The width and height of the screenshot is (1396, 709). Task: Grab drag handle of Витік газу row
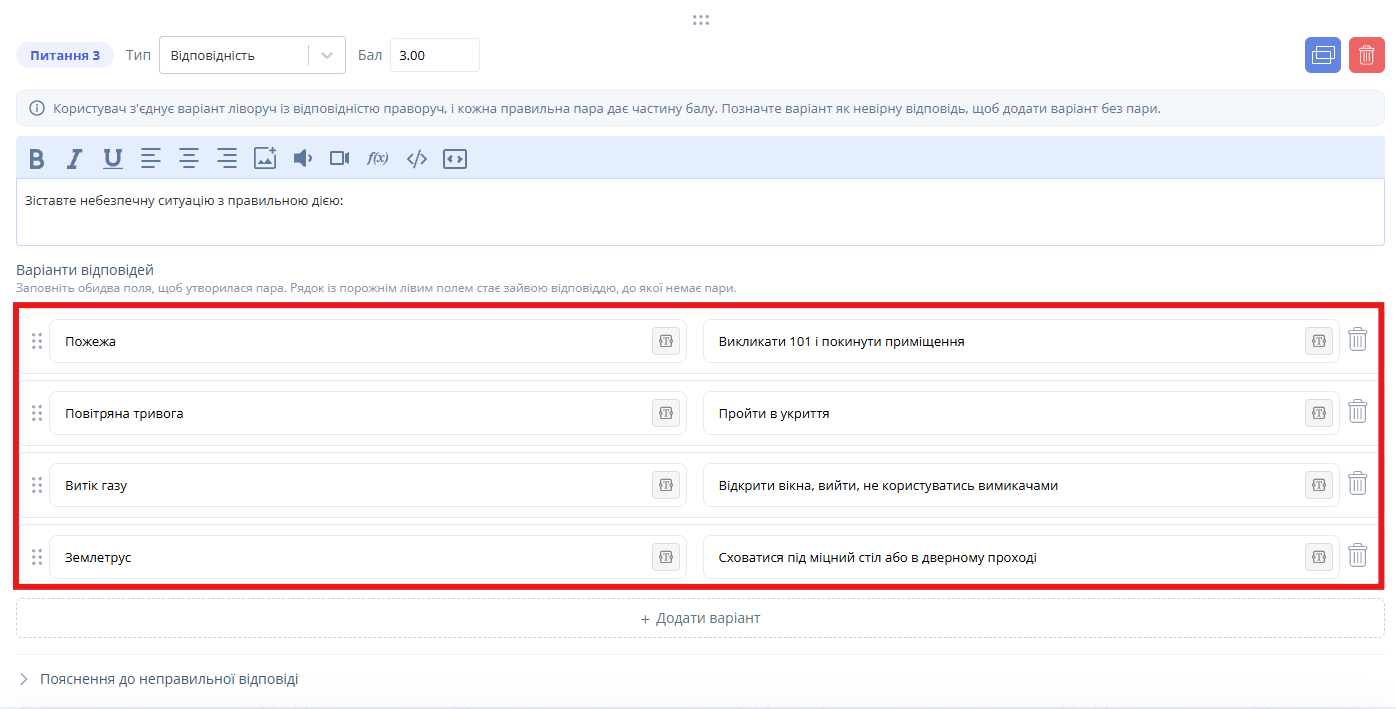point(37,485)
